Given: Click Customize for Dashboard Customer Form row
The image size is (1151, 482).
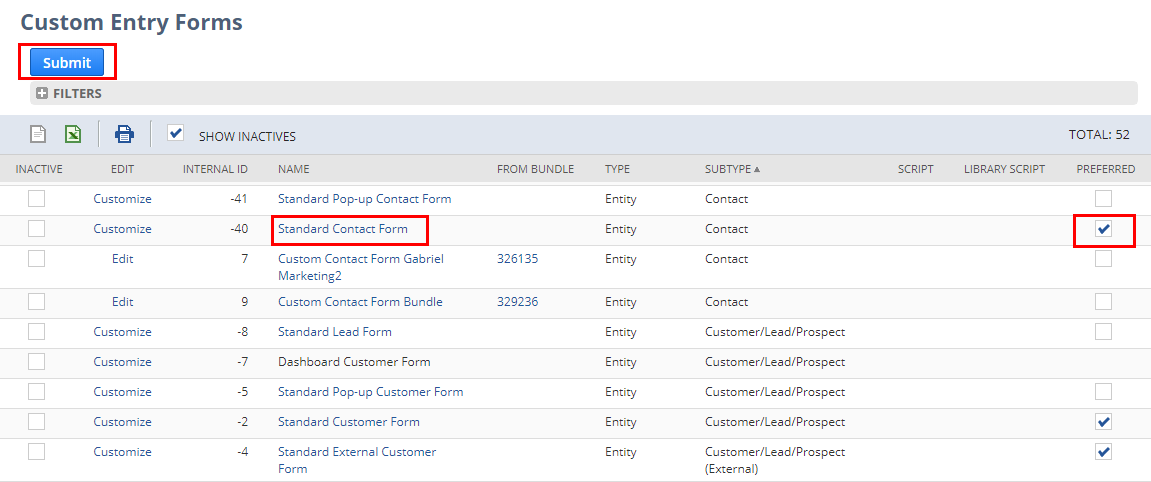Looking at the screenshot, I should tap(122, 362).
